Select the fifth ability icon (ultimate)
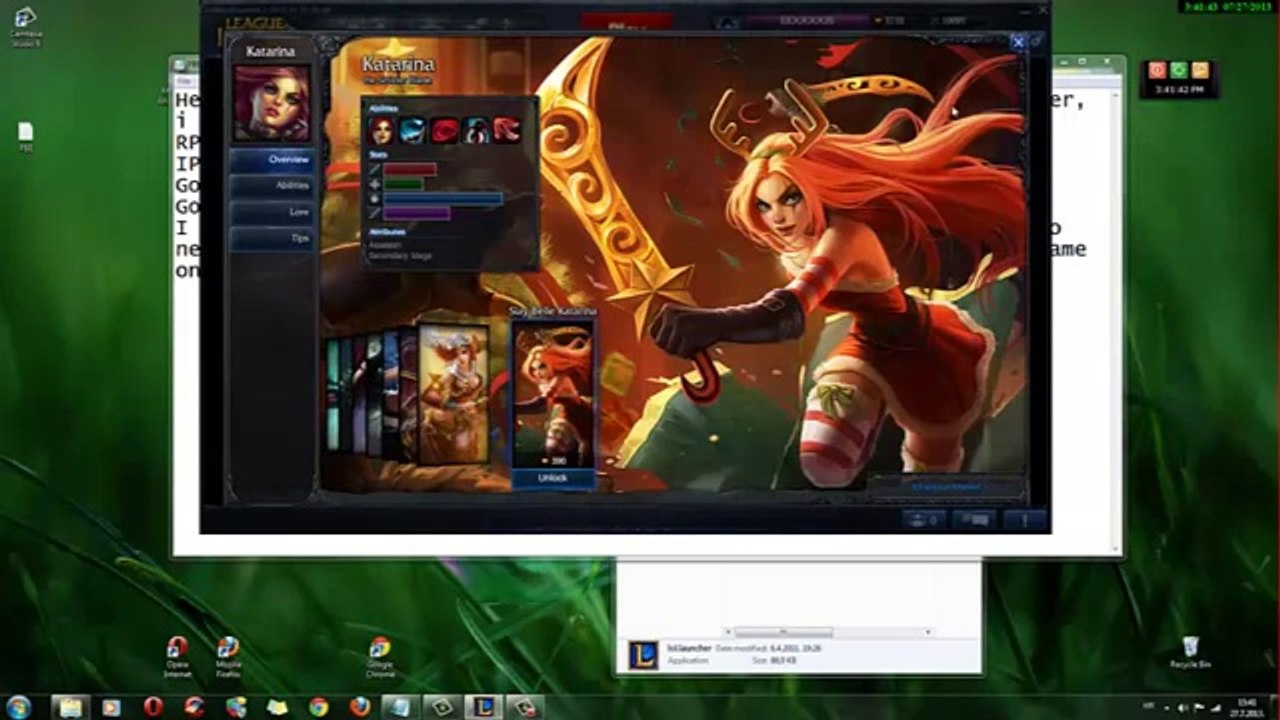1280x720 pixels. pos(507,131)
